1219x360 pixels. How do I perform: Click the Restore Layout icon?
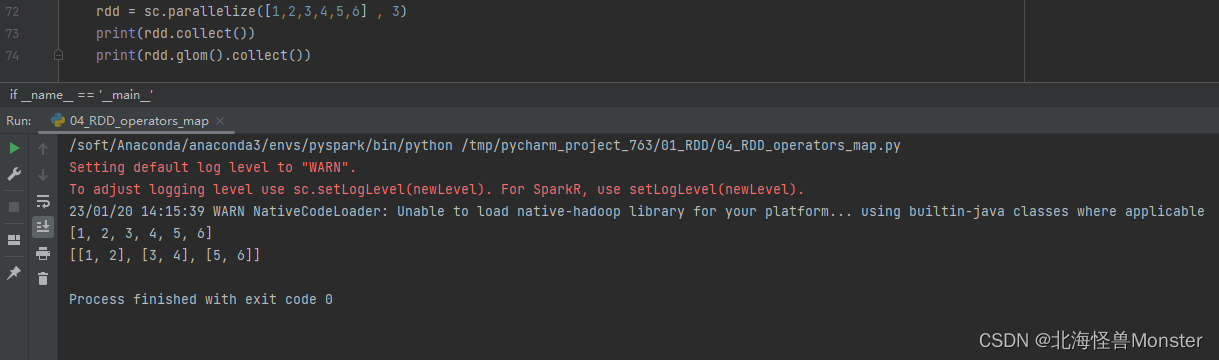coord(14,240)
